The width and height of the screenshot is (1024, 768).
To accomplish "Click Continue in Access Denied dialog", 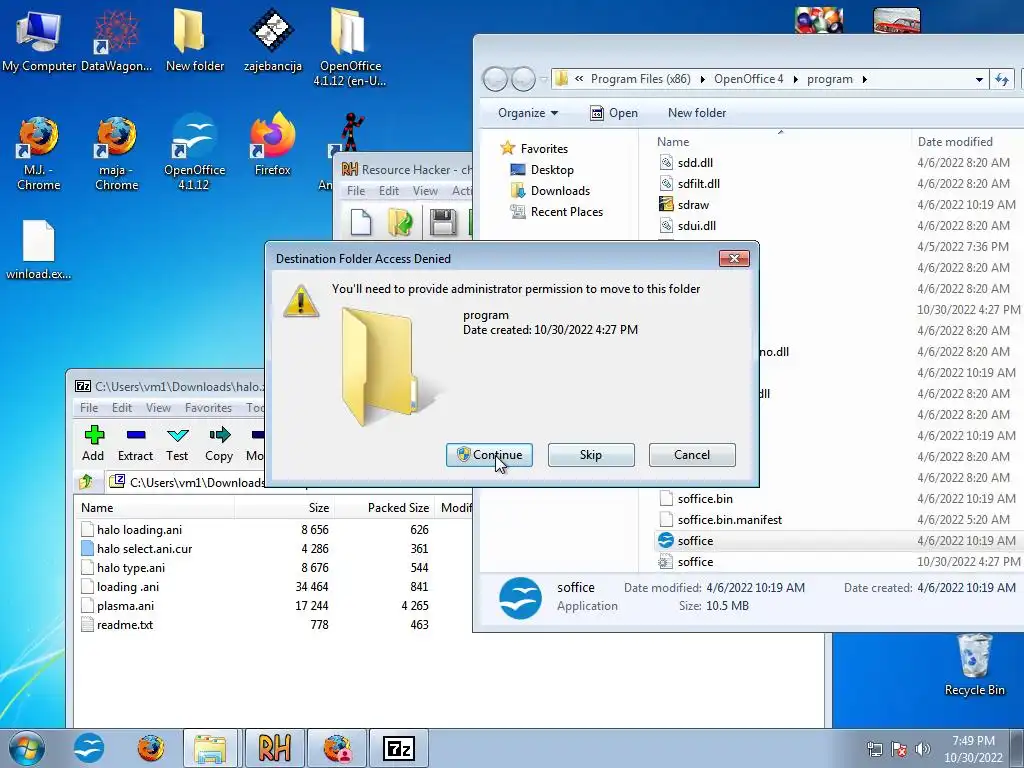I will pyautogui.click(x=489, y=455).
